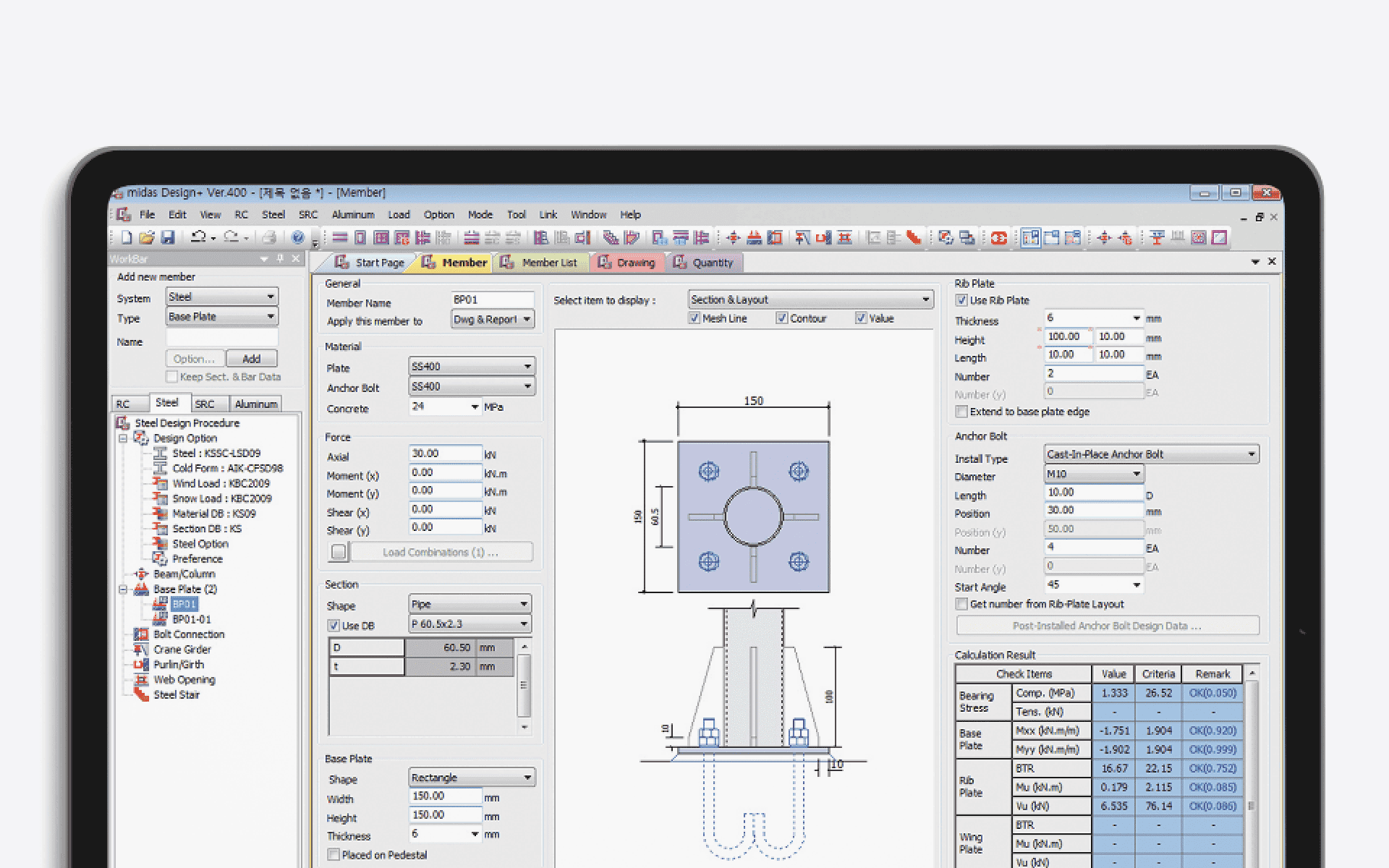Click the Undo arrow icon
The width and height of the screenshot is (1389, 868).
click(198, 237)
